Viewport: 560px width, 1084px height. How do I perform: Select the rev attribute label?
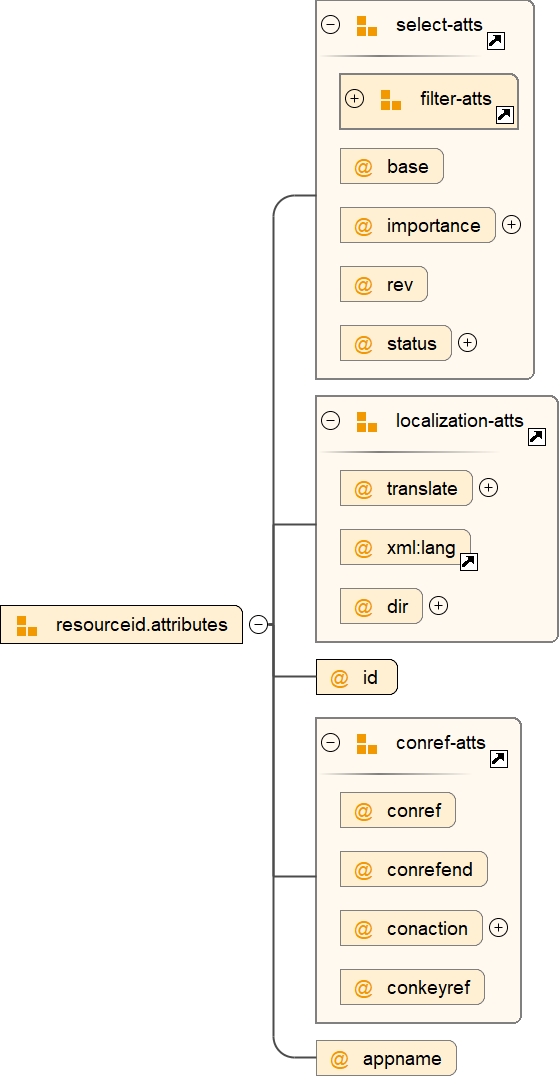pos(400,285)
